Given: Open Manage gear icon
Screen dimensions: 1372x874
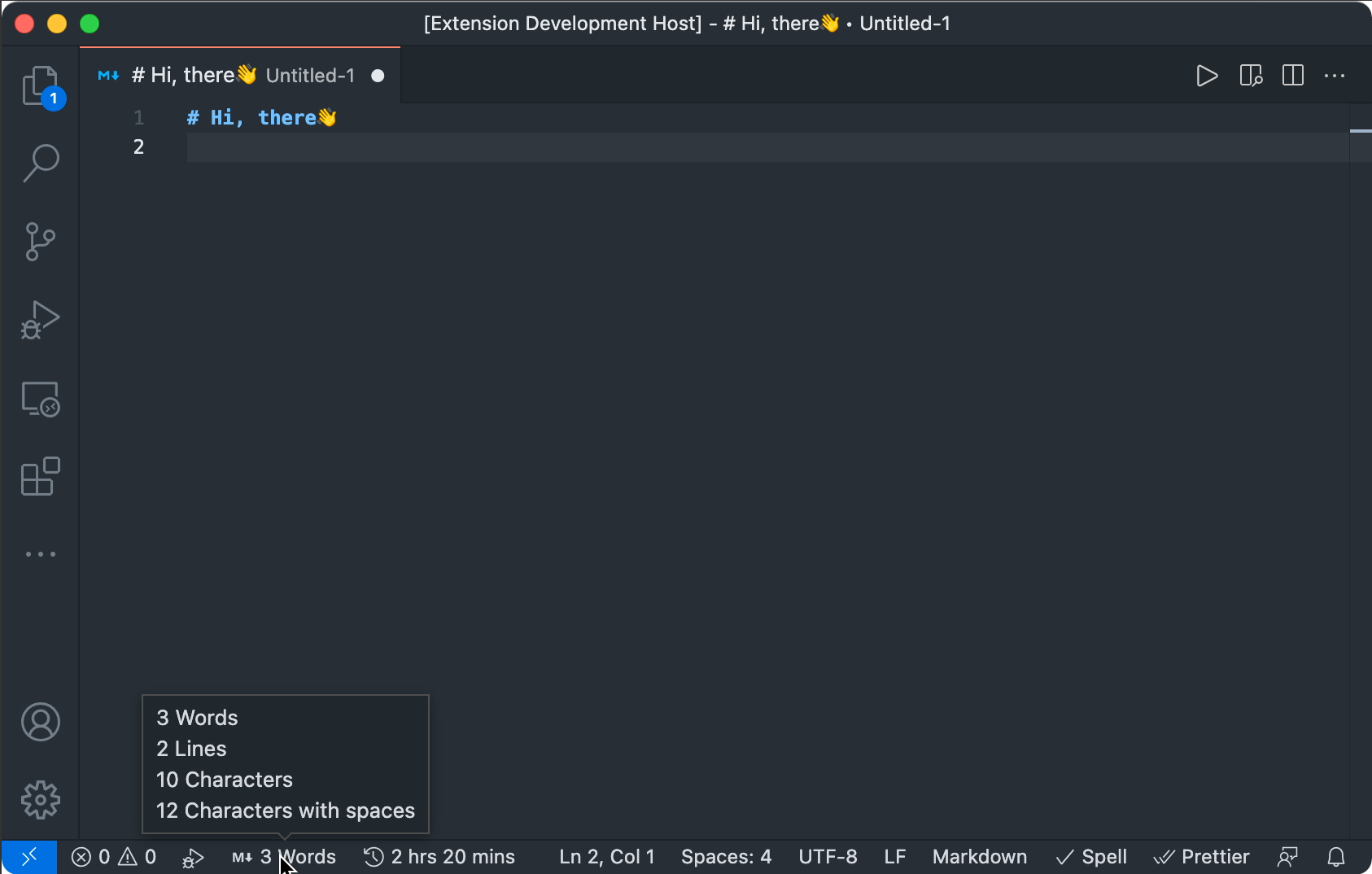Looking at the screenshot, I should (x=41, y=800).
